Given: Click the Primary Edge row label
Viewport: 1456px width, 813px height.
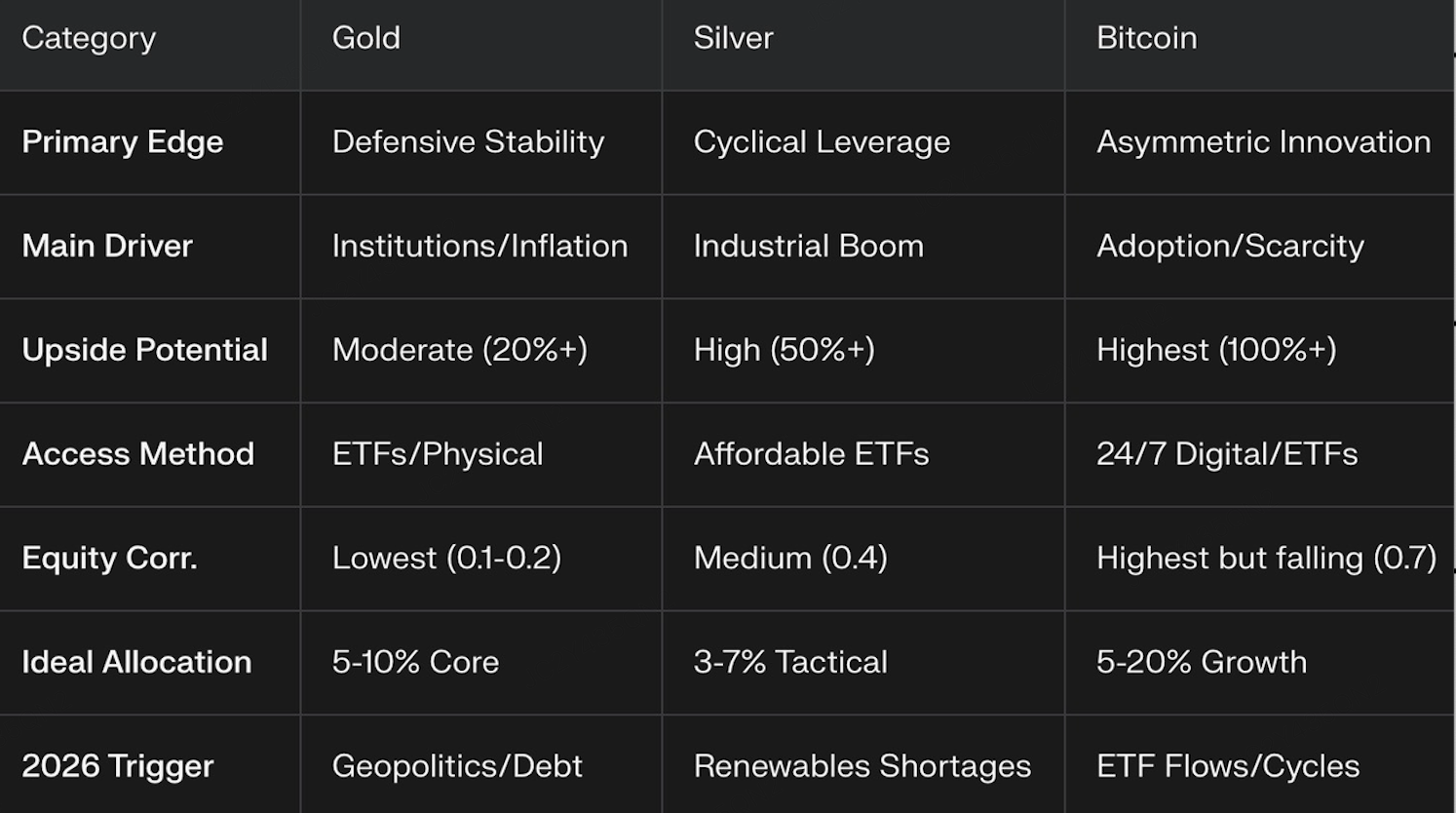Looking at the screenshot, I should pos(123,142).
